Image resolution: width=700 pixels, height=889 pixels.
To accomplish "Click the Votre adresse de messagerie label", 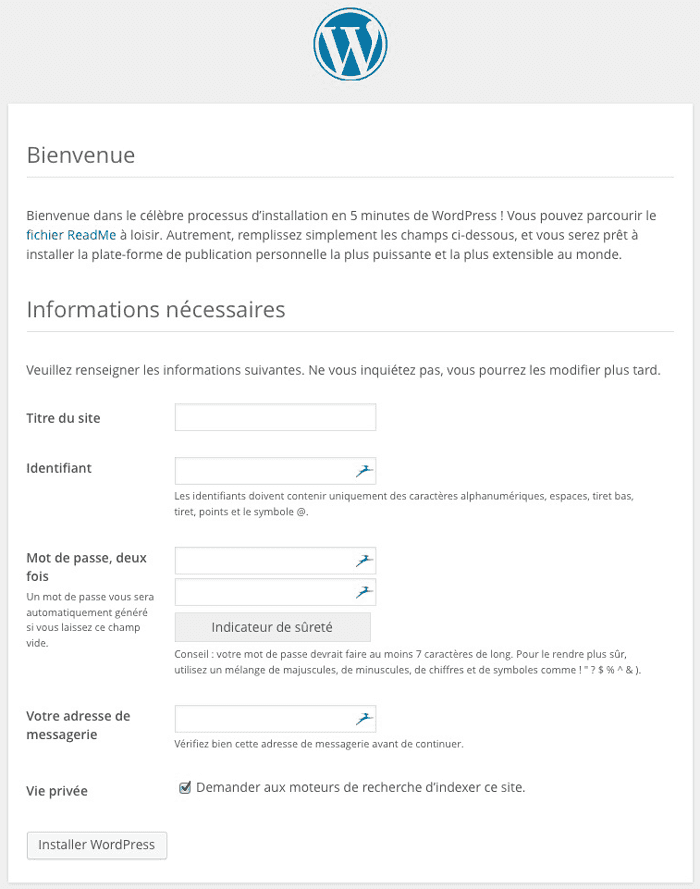I will (78, 725).
